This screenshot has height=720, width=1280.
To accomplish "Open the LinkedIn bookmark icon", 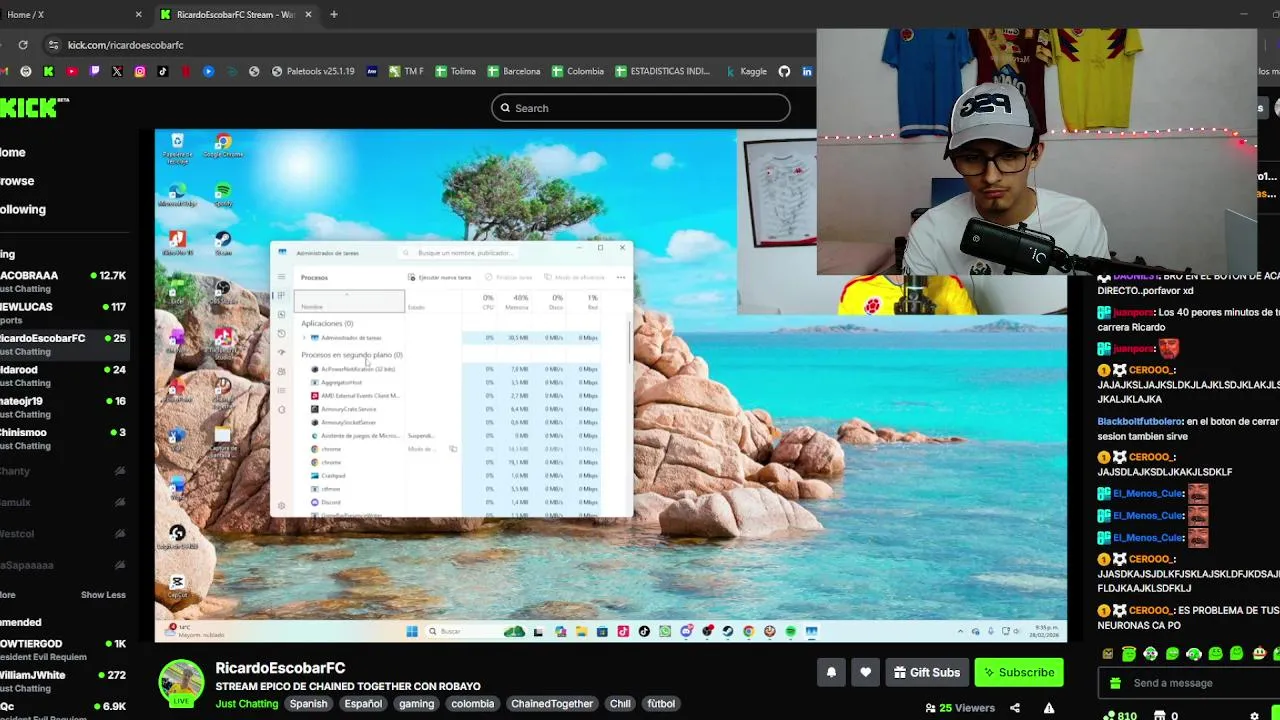I will click(807, 72).
